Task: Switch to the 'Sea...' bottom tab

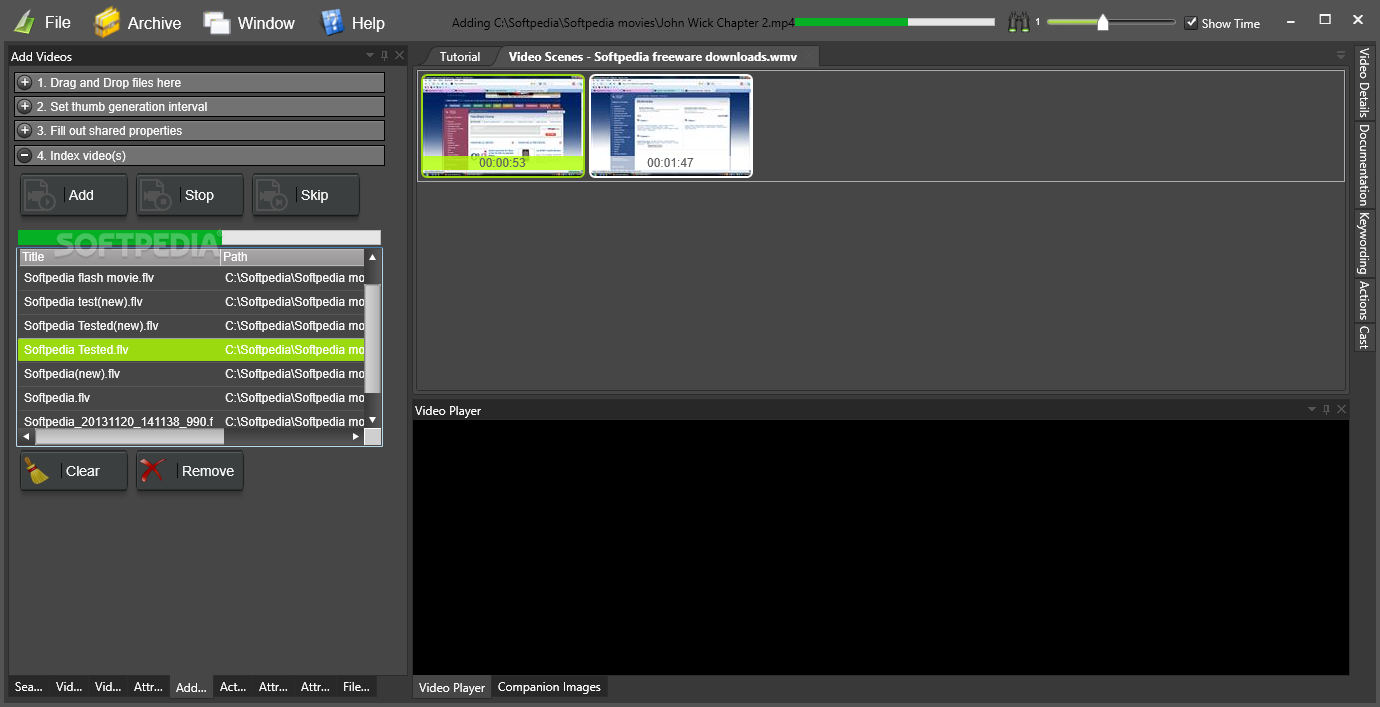Action: (x=29, y=687)
